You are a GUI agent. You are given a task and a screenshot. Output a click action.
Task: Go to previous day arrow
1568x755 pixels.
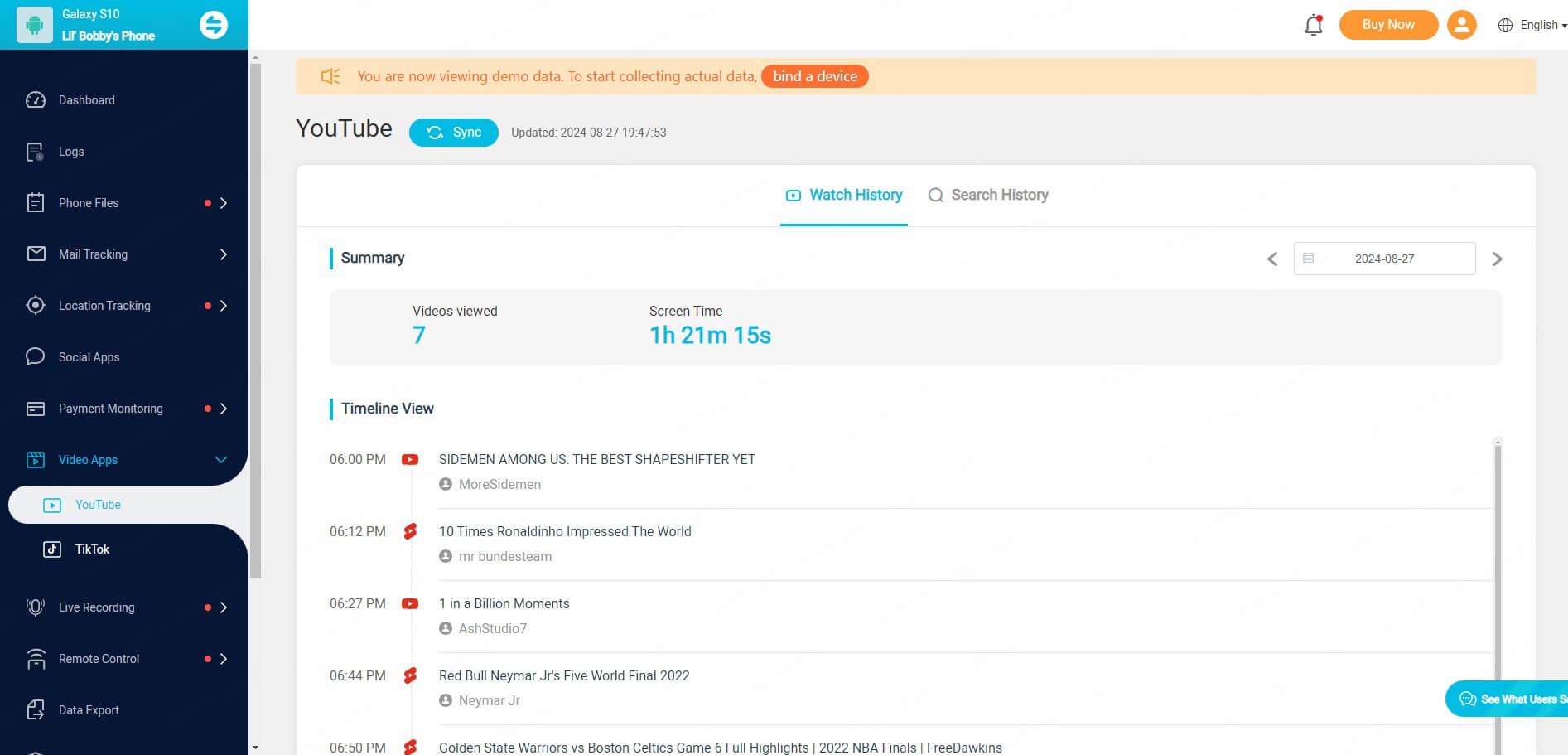1272,259
